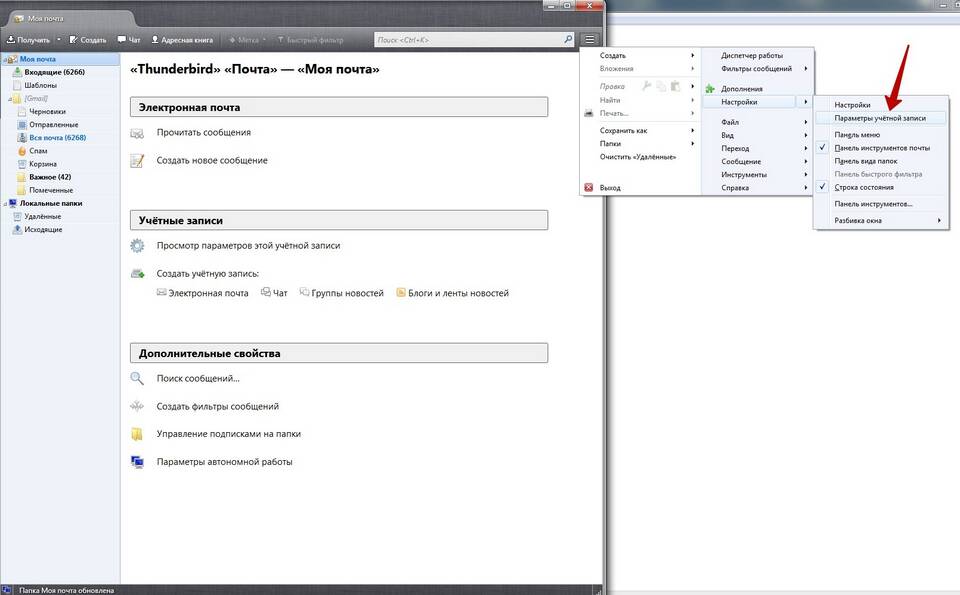Click gear icon beside Просмотр параметров учётной записи
The image size is (960, 595).
point(137,245)
